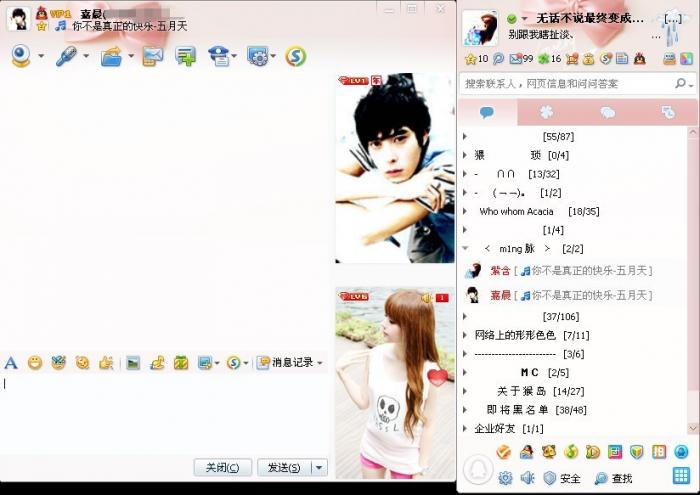Open the QQ Music green note app icon
Image resolution: width=700 pixels, height=495 pixels.
[x=571, y=452]
